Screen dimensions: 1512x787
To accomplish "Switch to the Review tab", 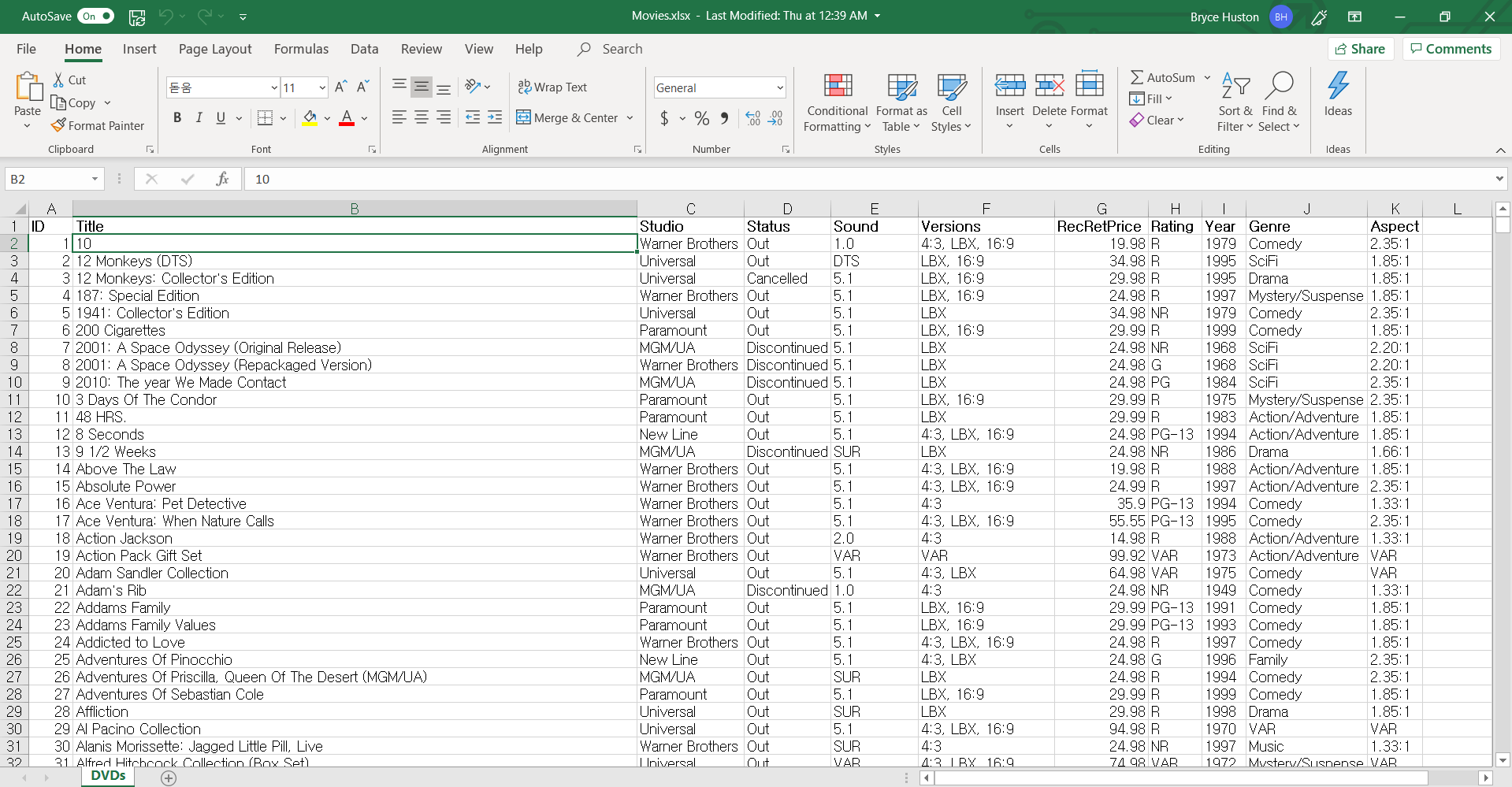I will tap(422, 49).
